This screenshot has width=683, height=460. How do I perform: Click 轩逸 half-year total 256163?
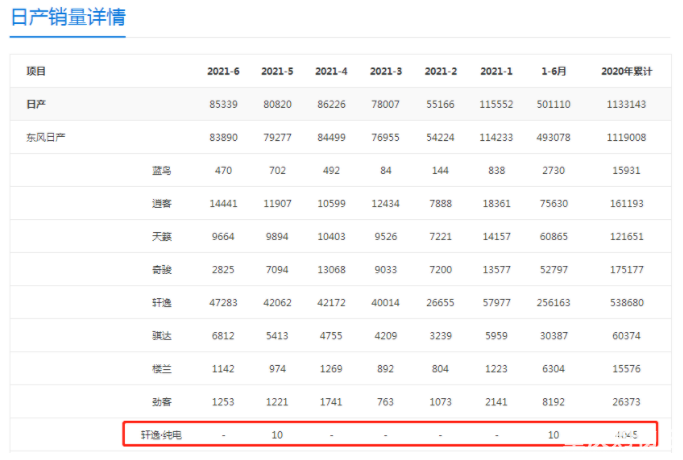point(553,302)
